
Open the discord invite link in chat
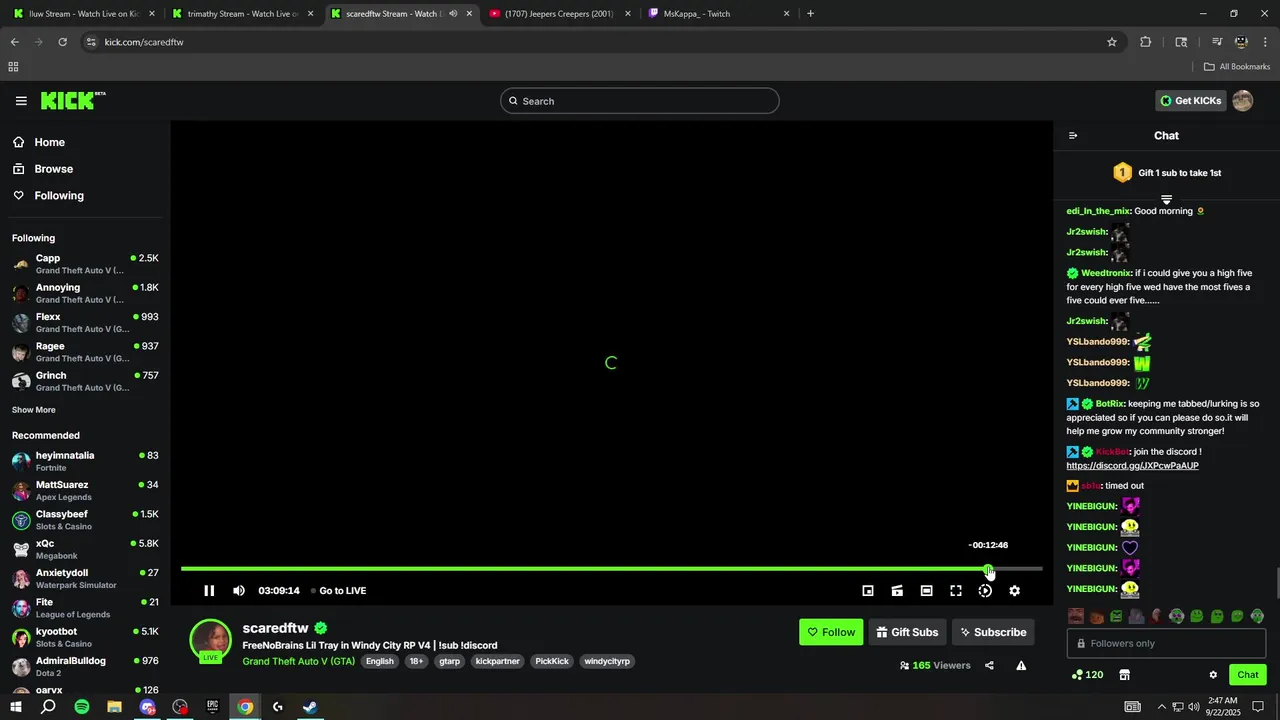click(1132, 466)
